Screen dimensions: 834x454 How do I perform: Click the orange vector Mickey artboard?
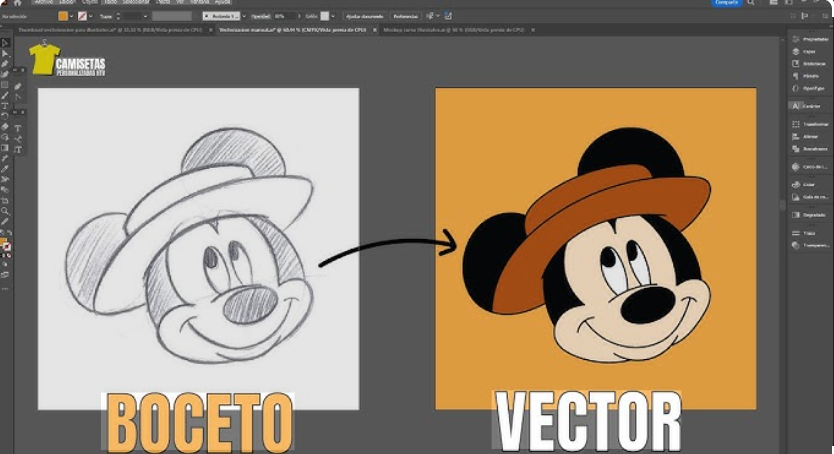[x=596, y=249]
